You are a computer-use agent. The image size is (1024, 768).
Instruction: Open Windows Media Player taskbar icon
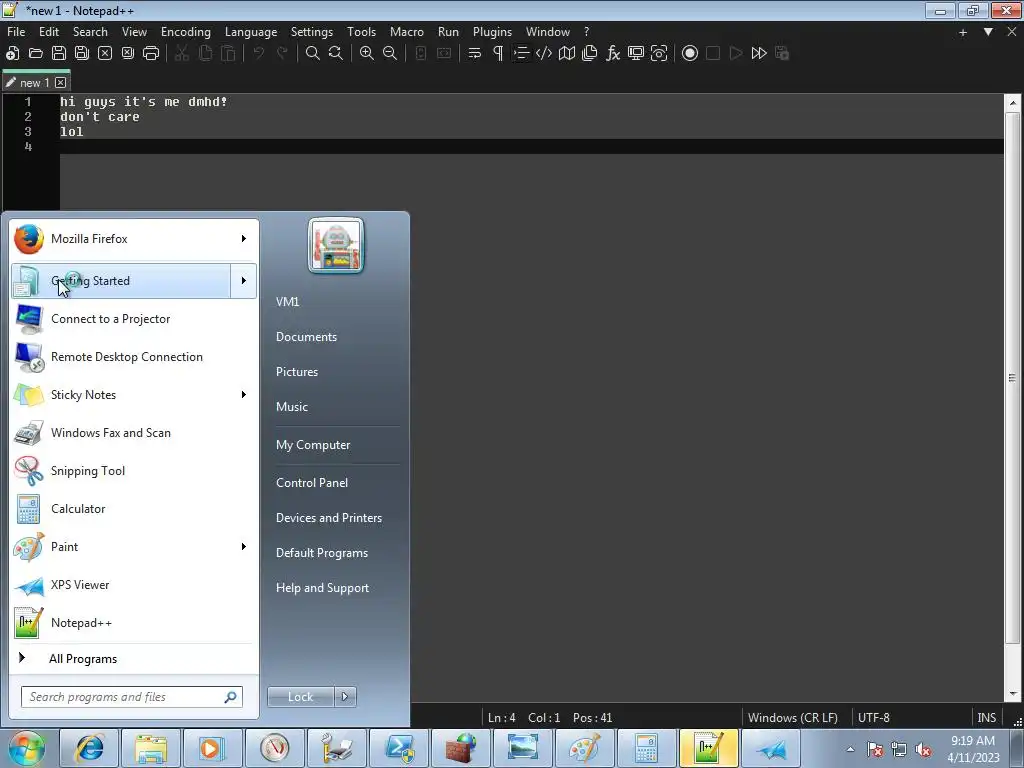(212, 748)
